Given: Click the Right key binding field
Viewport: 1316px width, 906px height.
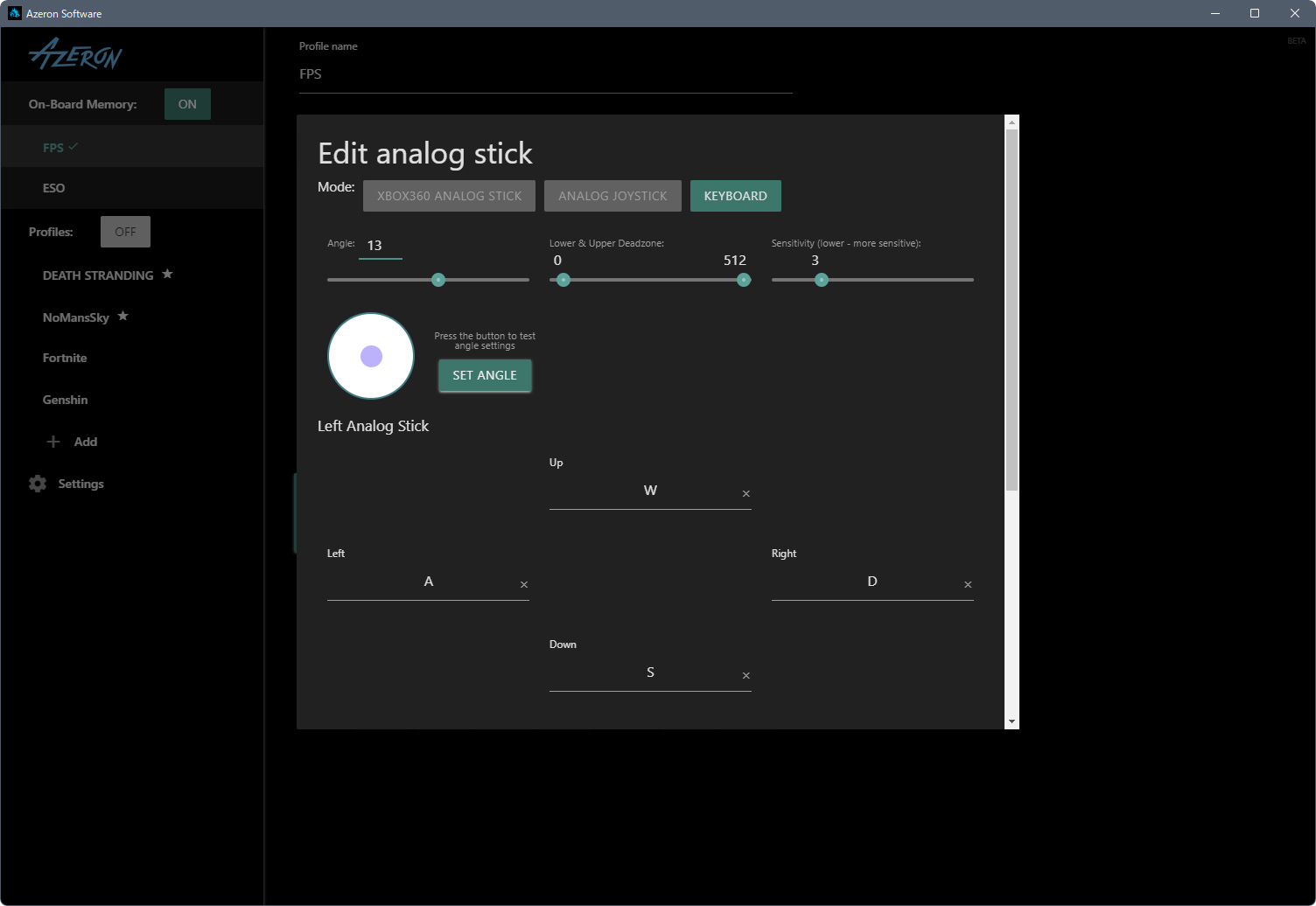Looking at the screenshot, I should [872, 582].
